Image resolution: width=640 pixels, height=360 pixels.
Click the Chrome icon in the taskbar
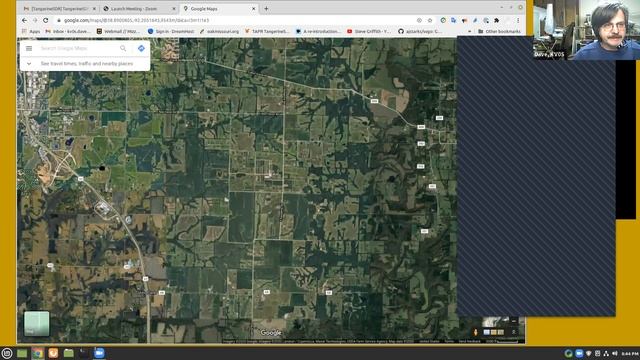(38, 353)
